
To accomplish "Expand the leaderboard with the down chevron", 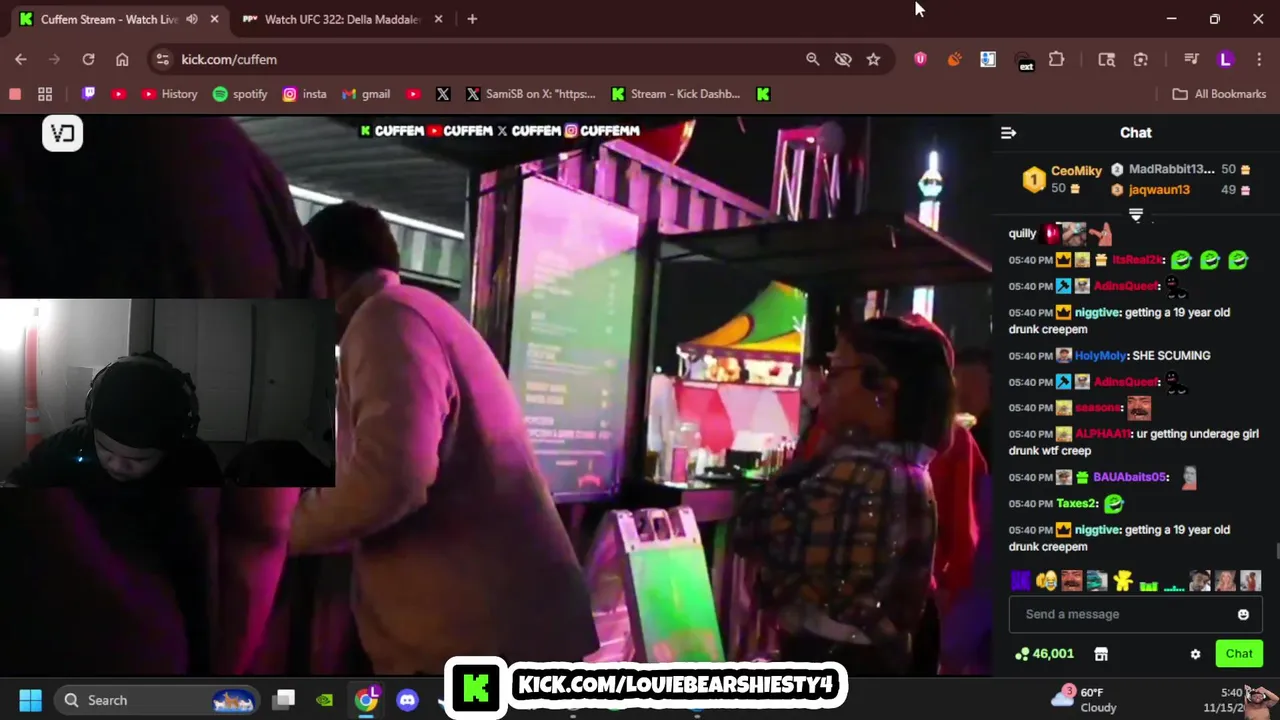I will pos(1136,215).
